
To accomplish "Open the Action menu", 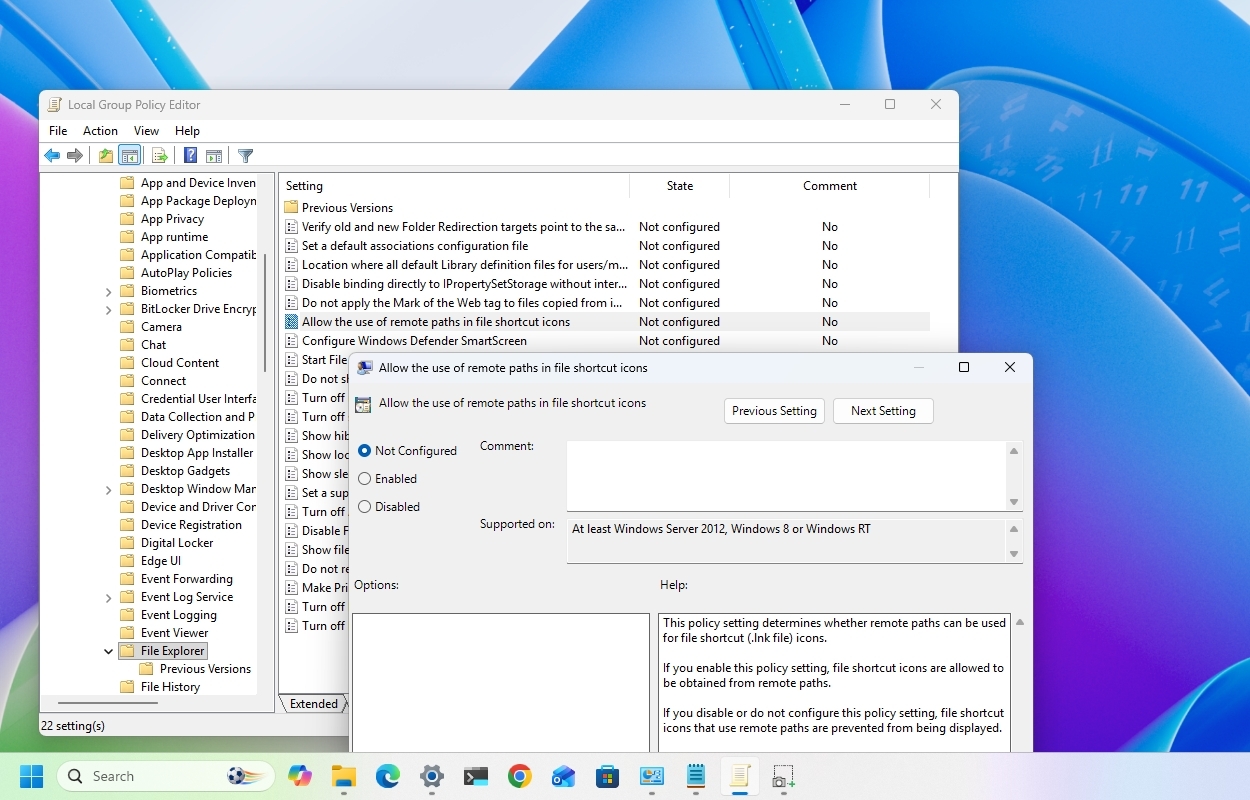I will point(100,131).
